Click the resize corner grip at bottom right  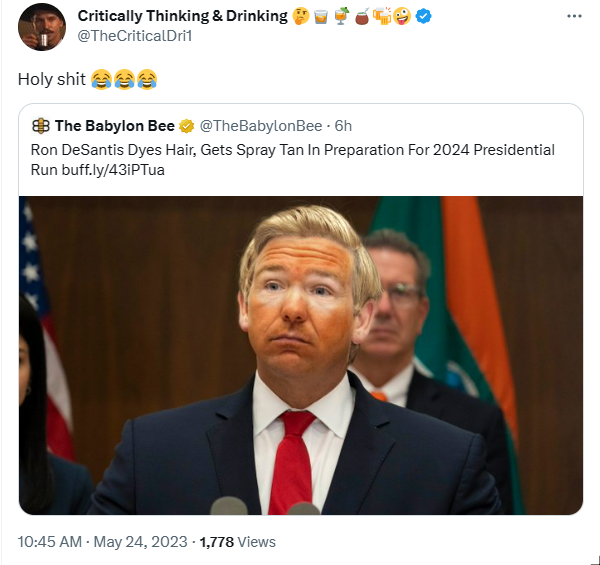(592, 557)
